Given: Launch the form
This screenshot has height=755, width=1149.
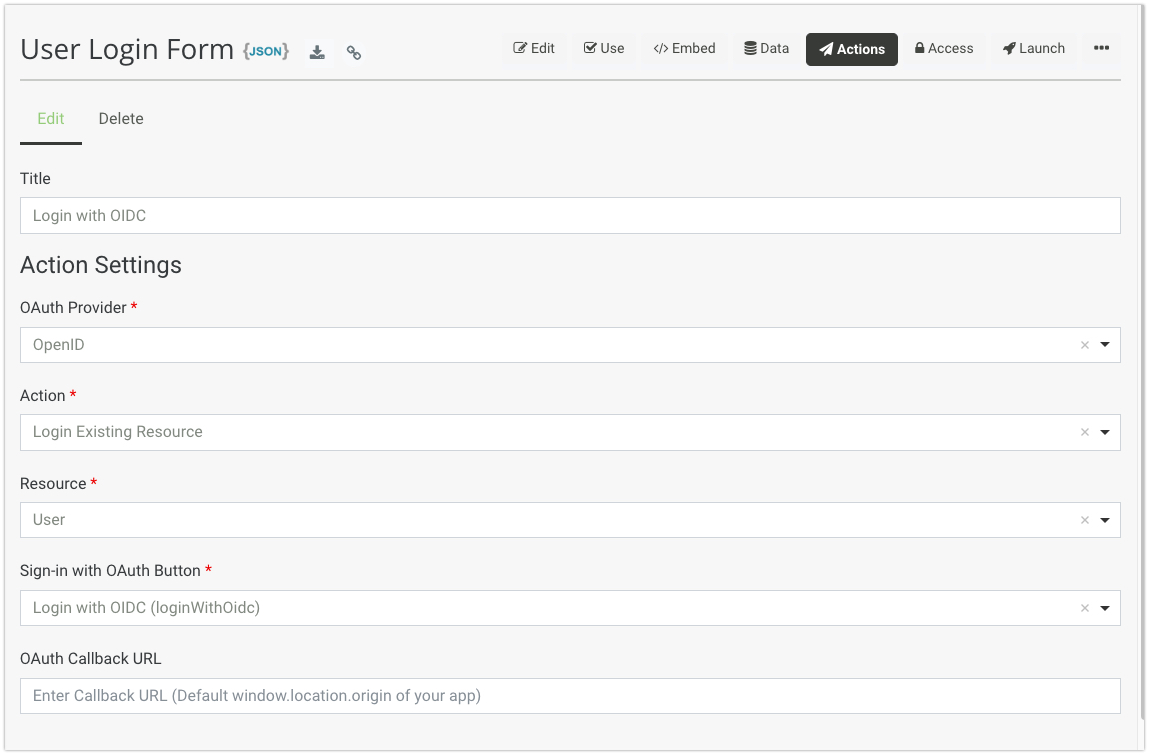Looking at the screenshot, I should coord(1033,48).
